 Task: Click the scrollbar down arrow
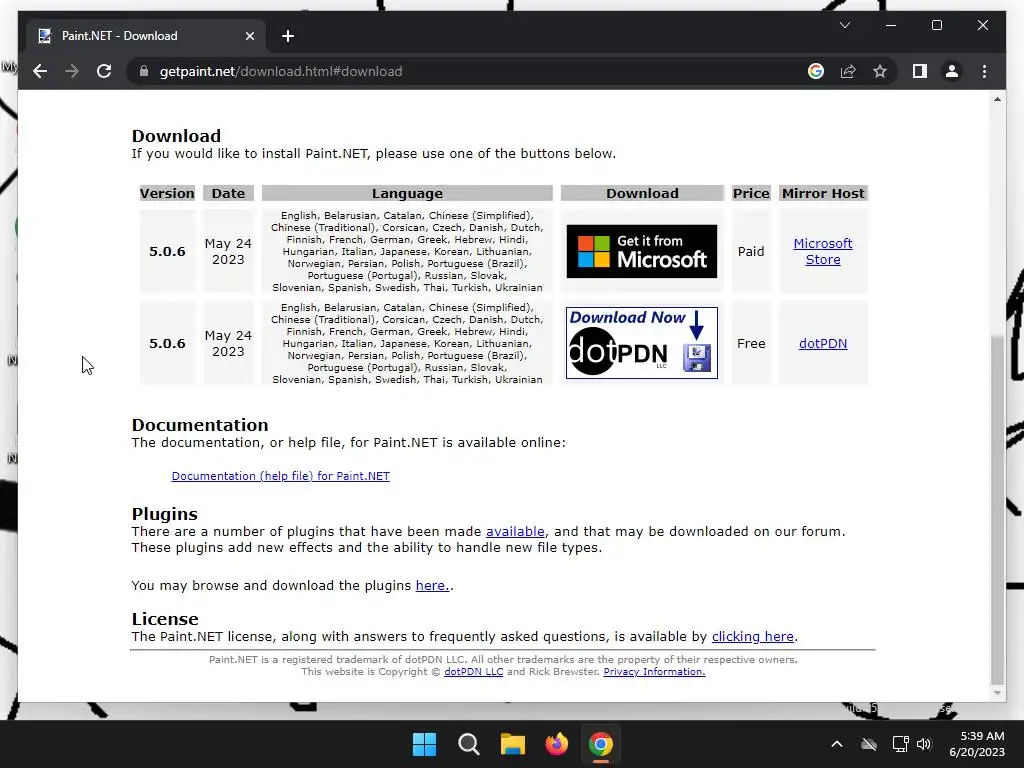click(x=997, y=694)
